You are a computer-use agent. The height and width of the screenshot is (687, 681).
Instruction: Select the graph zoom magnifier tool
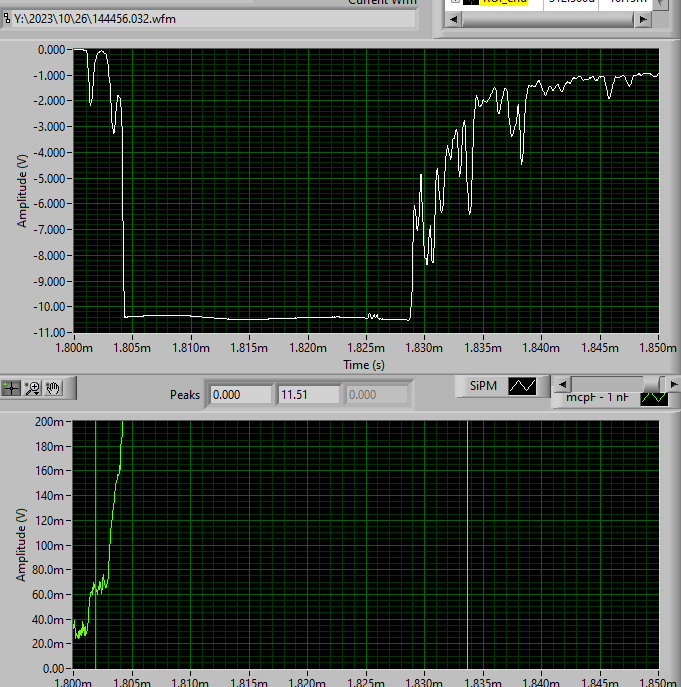tap(32, 388)
